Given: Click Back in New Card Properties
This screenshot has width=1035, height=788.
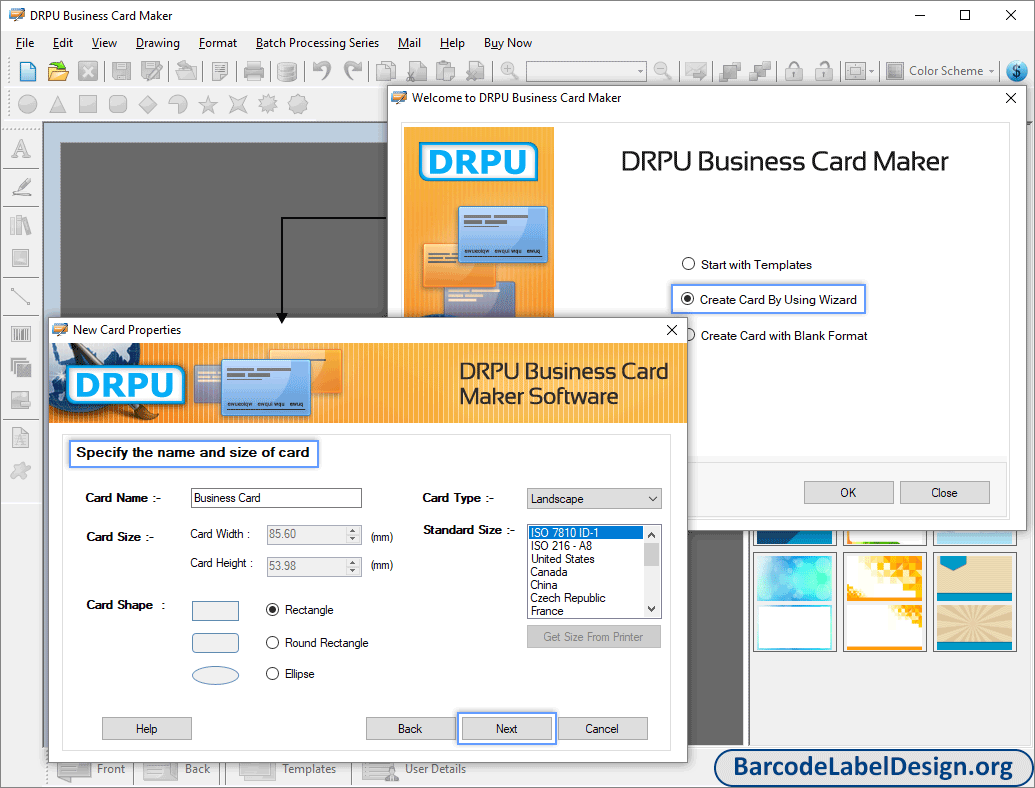Looking at the screenshot, I should [x=410, y=729].
